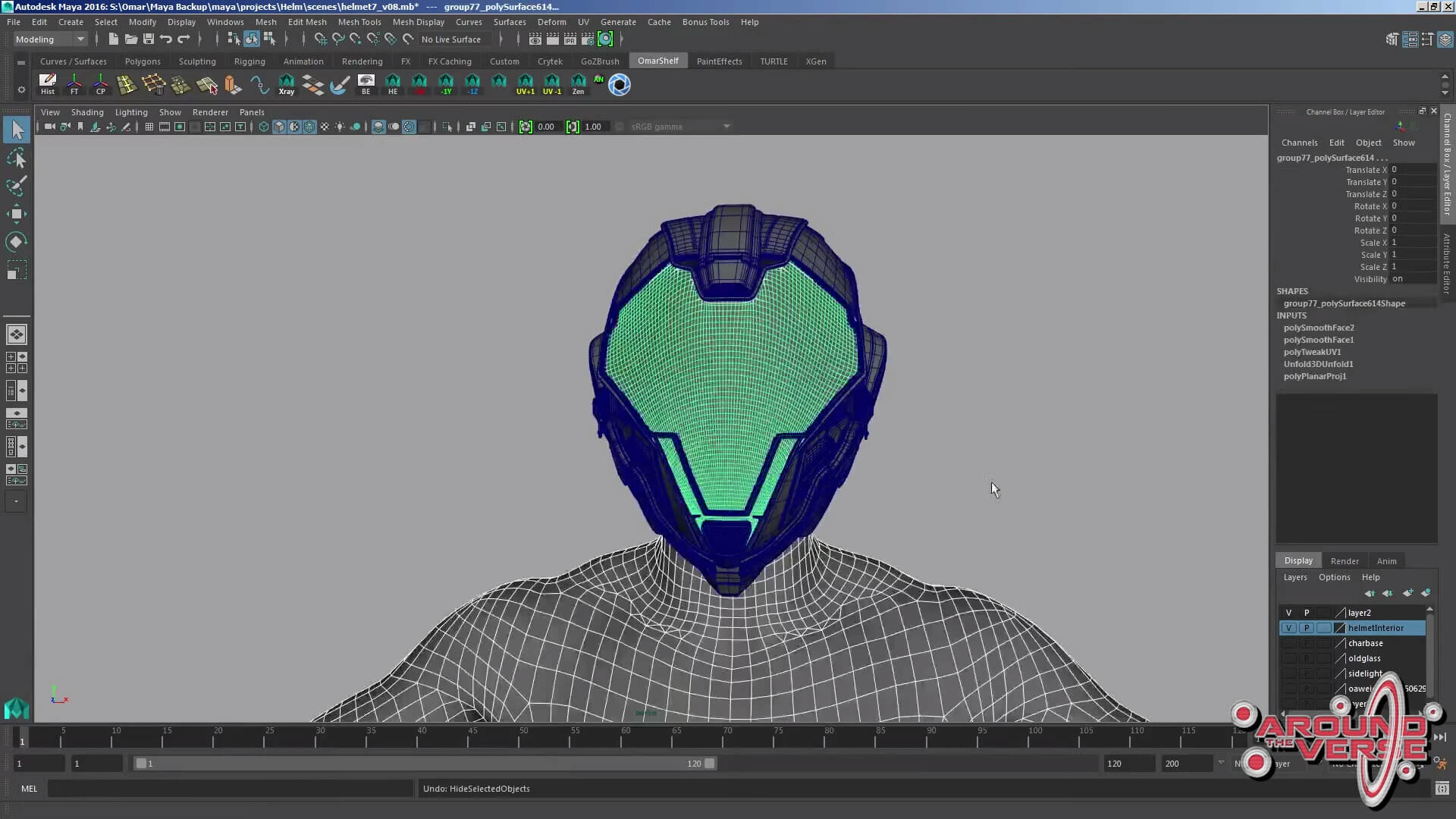This screenshot has width=1456, height=819.
Task: Toggle visibility of helmetInterior layer
Action: click(x=1288, y=628)
